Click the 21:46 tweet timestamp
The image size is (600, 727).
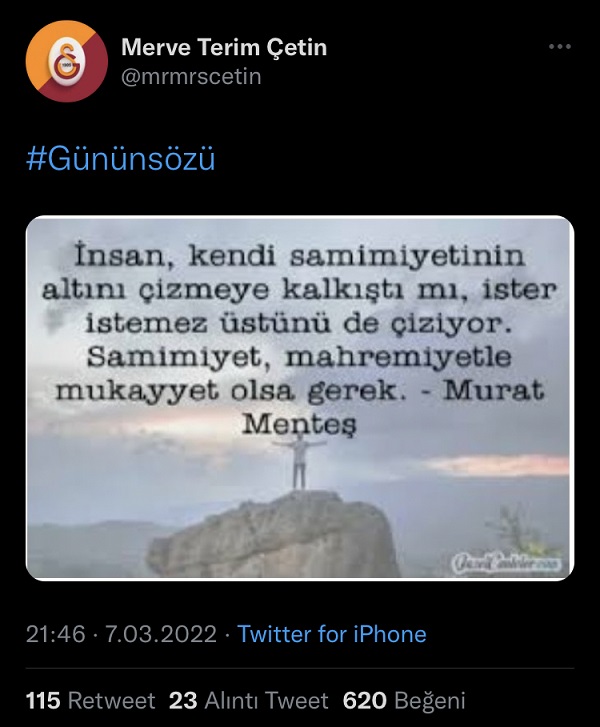click(x=56, y=634)
